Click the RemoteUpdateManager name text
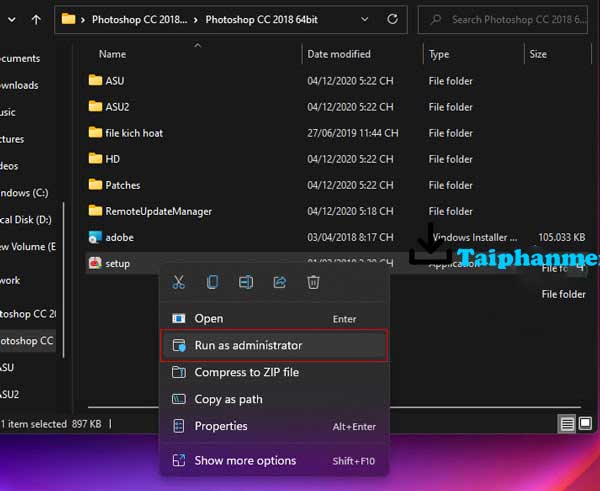 158,211
